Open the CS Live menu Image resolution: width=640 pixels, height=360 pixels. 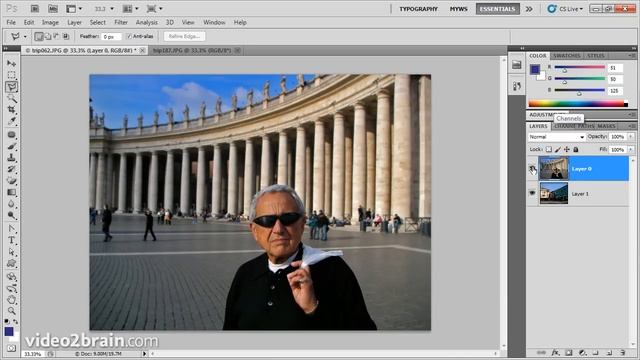click(565, 9)
